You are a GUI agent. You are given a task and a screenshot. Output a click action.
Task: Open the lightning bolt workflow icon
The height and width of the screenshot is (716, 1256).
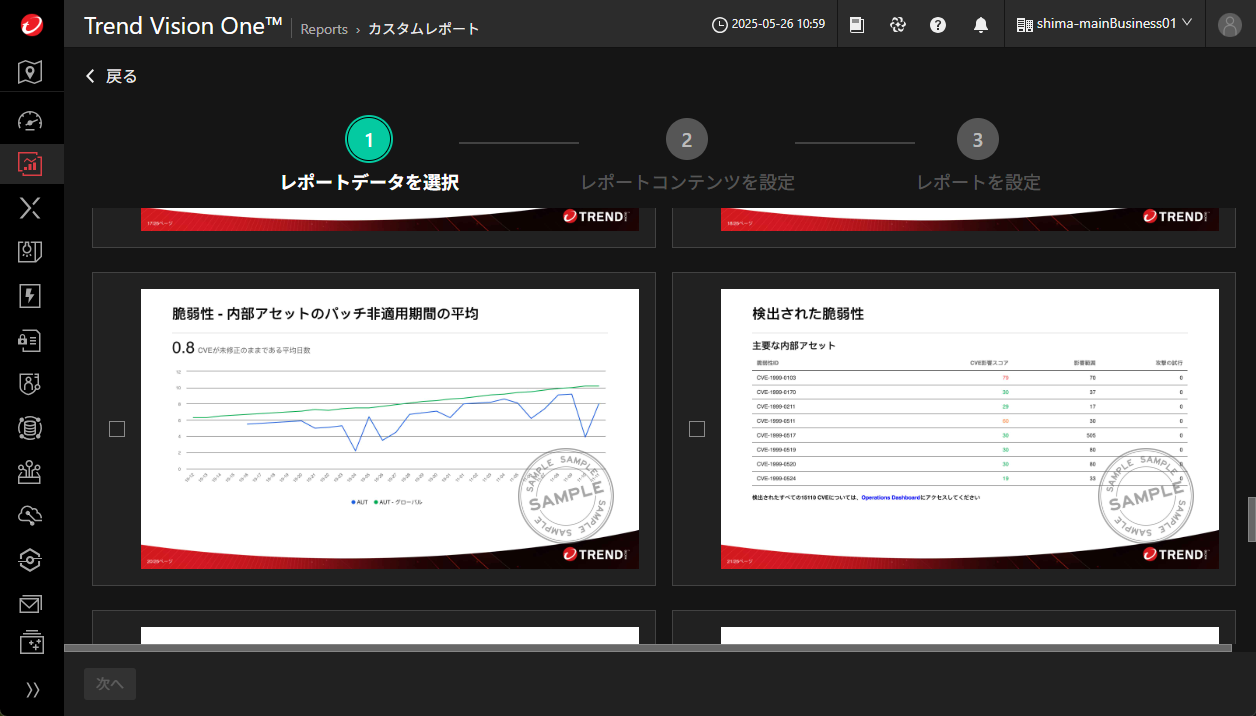[31, 296]
